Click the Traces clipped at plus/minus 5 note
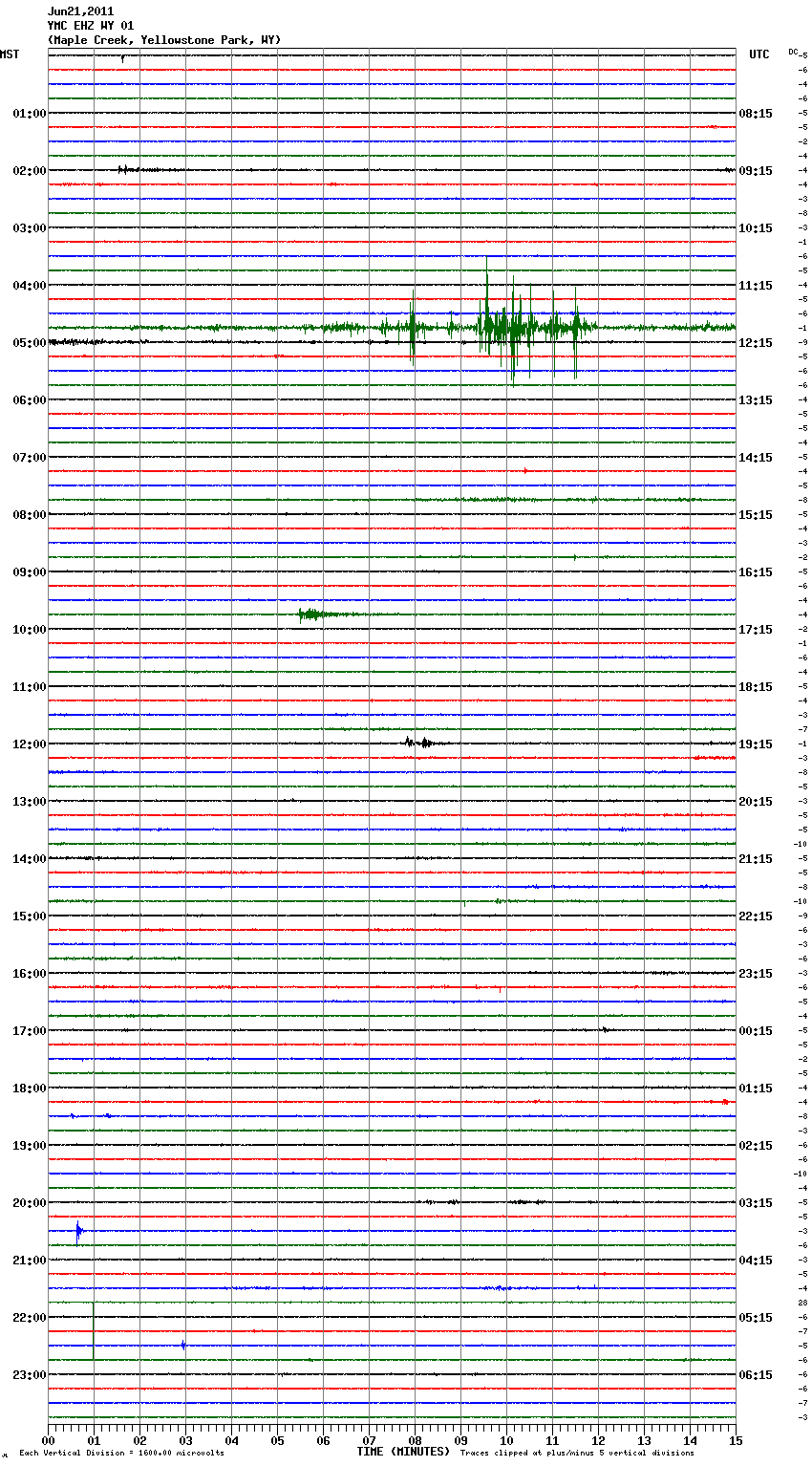This screenshot has width=812, height=1466. (x=577, y=1454)
